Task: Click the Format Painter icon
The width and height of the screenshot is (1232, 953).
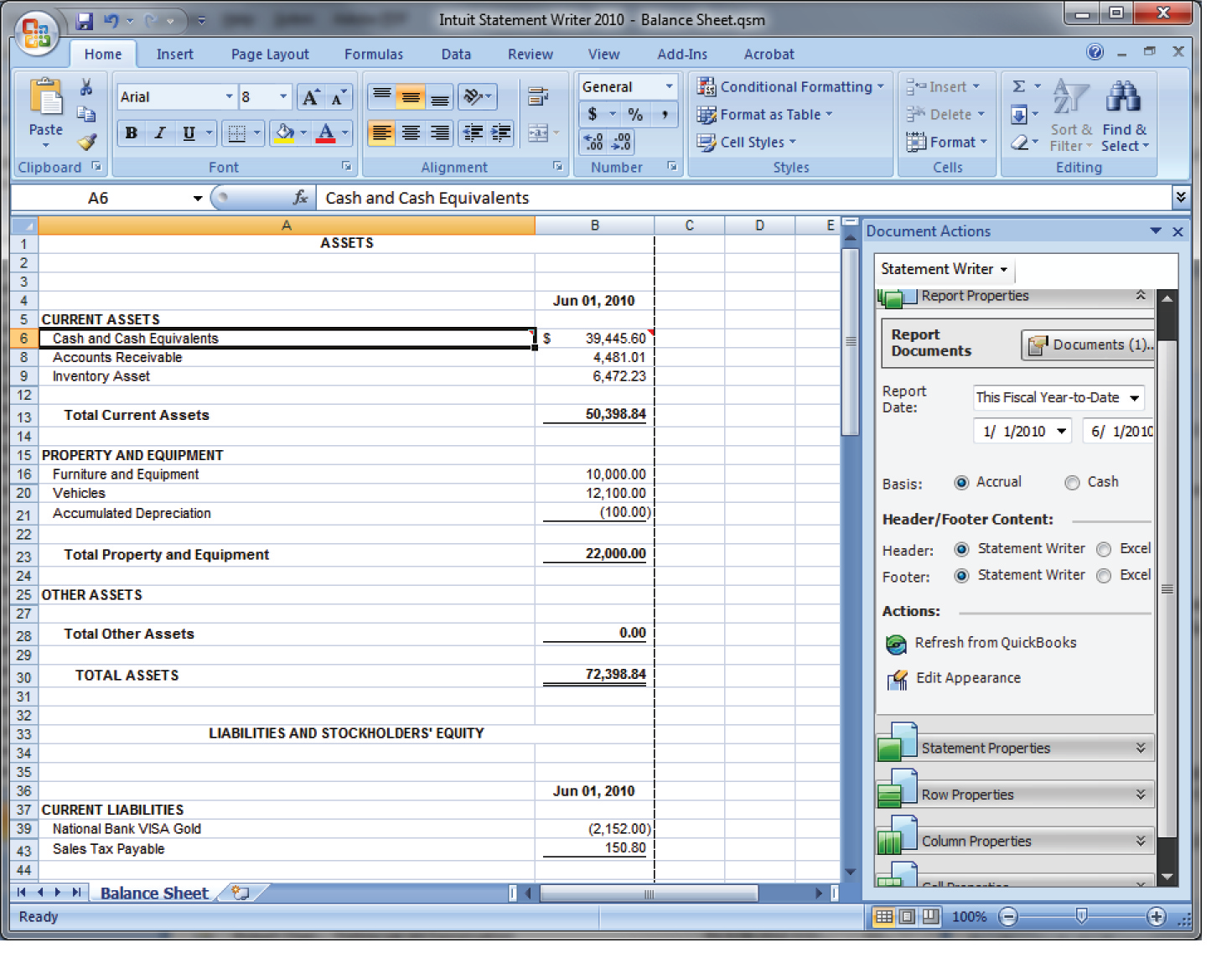Action: [87, 142]
